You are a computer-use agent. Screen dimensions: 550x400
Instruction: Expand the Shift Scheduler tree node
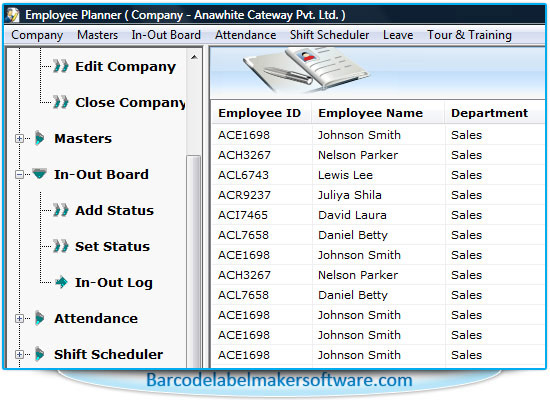click(x=19, y=354)
